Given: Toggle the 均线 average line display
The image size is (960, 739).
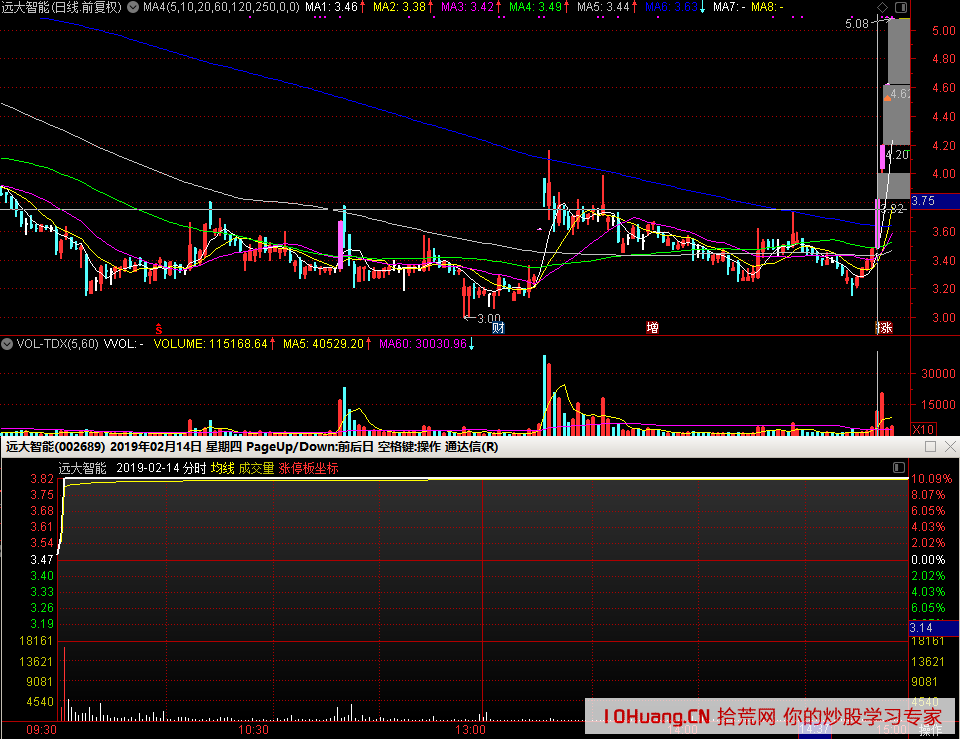Looking at the screenshot, I should [x=222, y=468].
